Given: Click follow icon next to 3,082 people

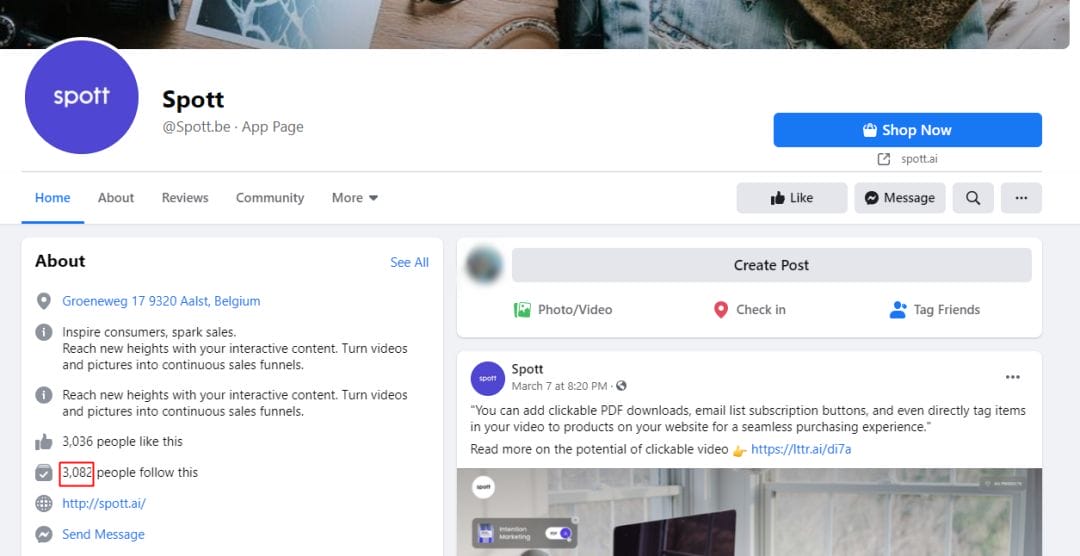Looking at the screenshot, I should point(43,473).
